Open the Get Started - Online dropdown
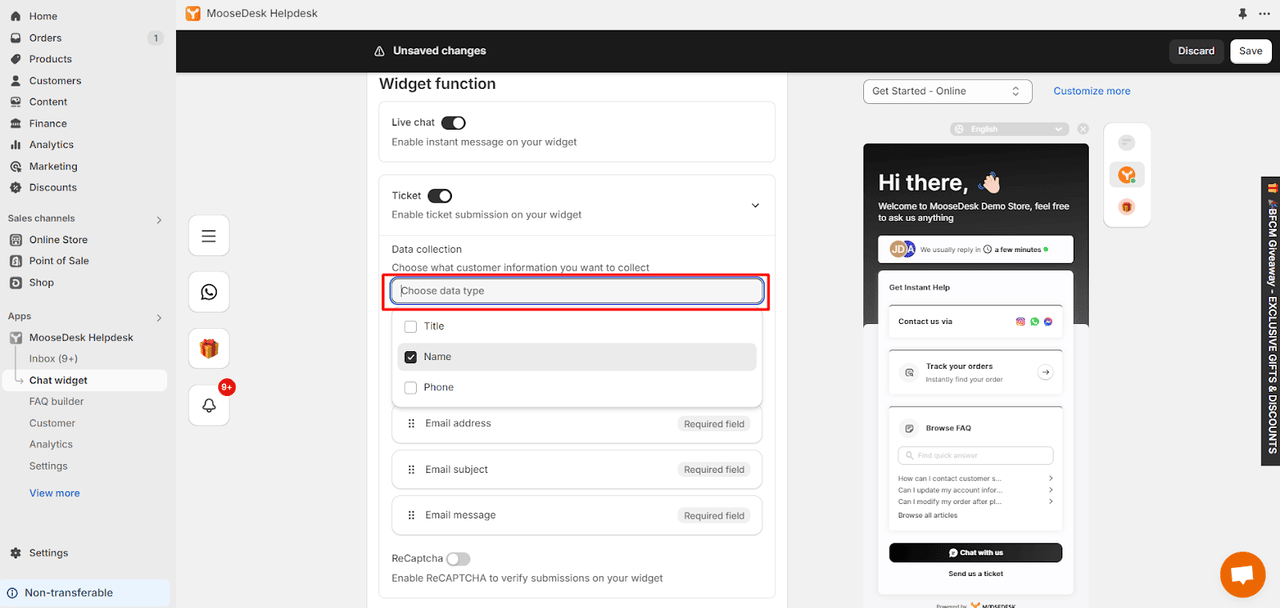1280x608 pixels. [x=947, y=91]
